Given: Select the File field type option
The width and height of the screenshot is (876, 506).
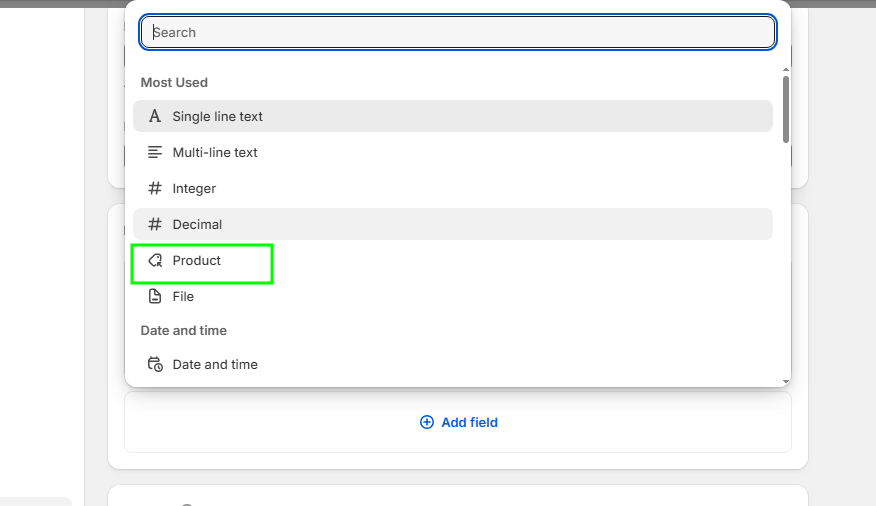Looking at the screenshot, I should pyautogui.click(x=183, y=296).
